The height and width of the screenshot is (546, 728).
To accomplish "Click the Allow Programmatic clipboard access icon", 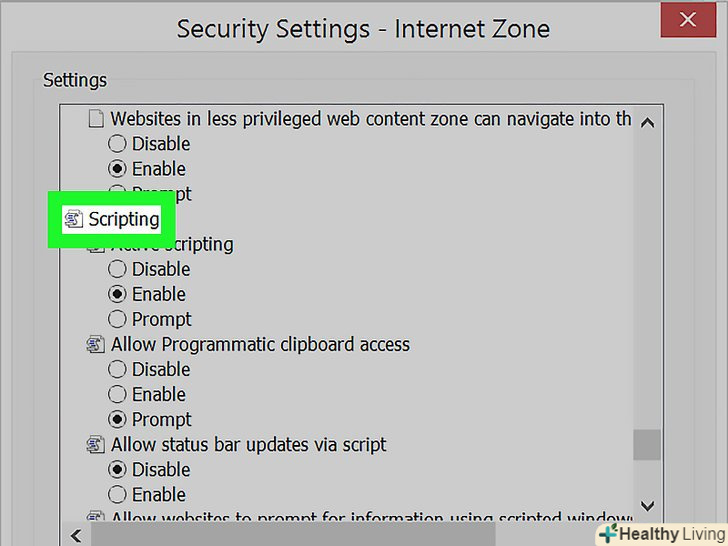I will [x=96, y=345].
